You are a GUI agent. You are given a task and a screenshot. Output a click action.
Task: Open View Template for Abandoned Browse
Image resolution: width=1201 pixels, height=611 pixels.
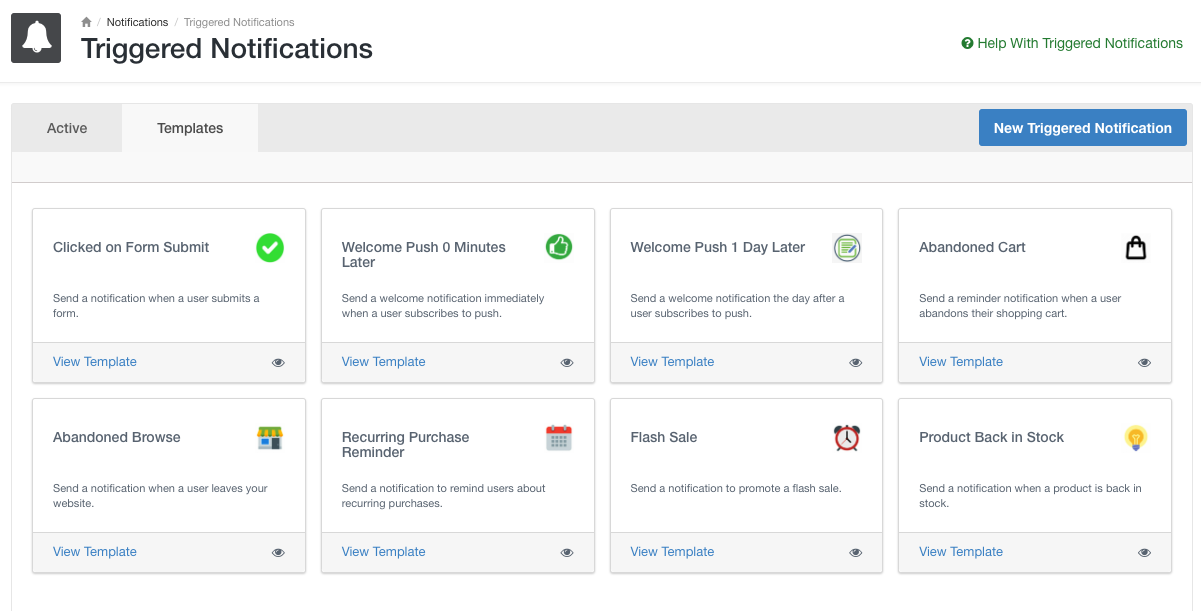(x=95, y=552)
